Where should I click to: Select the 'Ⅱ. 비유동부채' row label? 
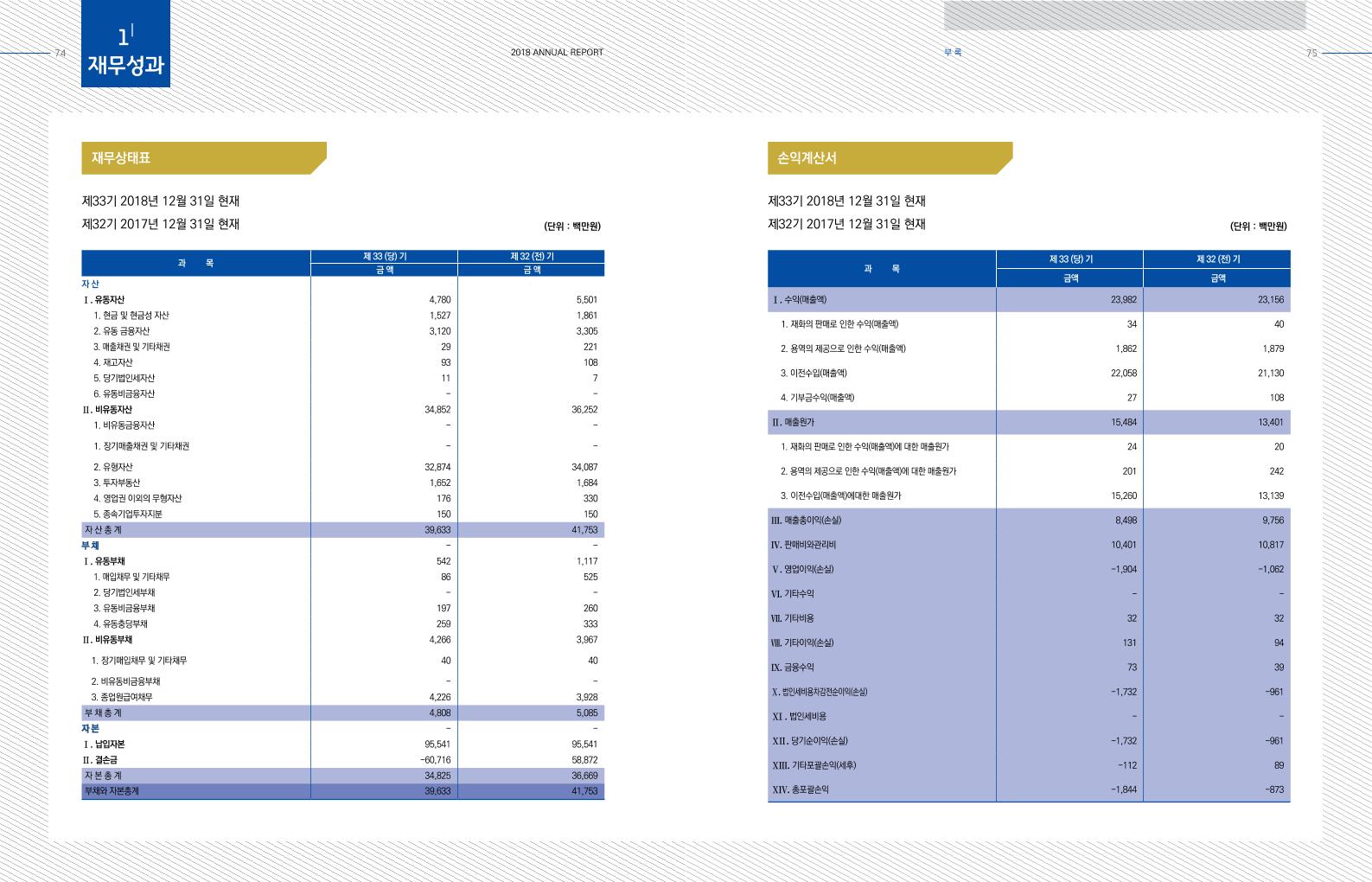point(108,640)
